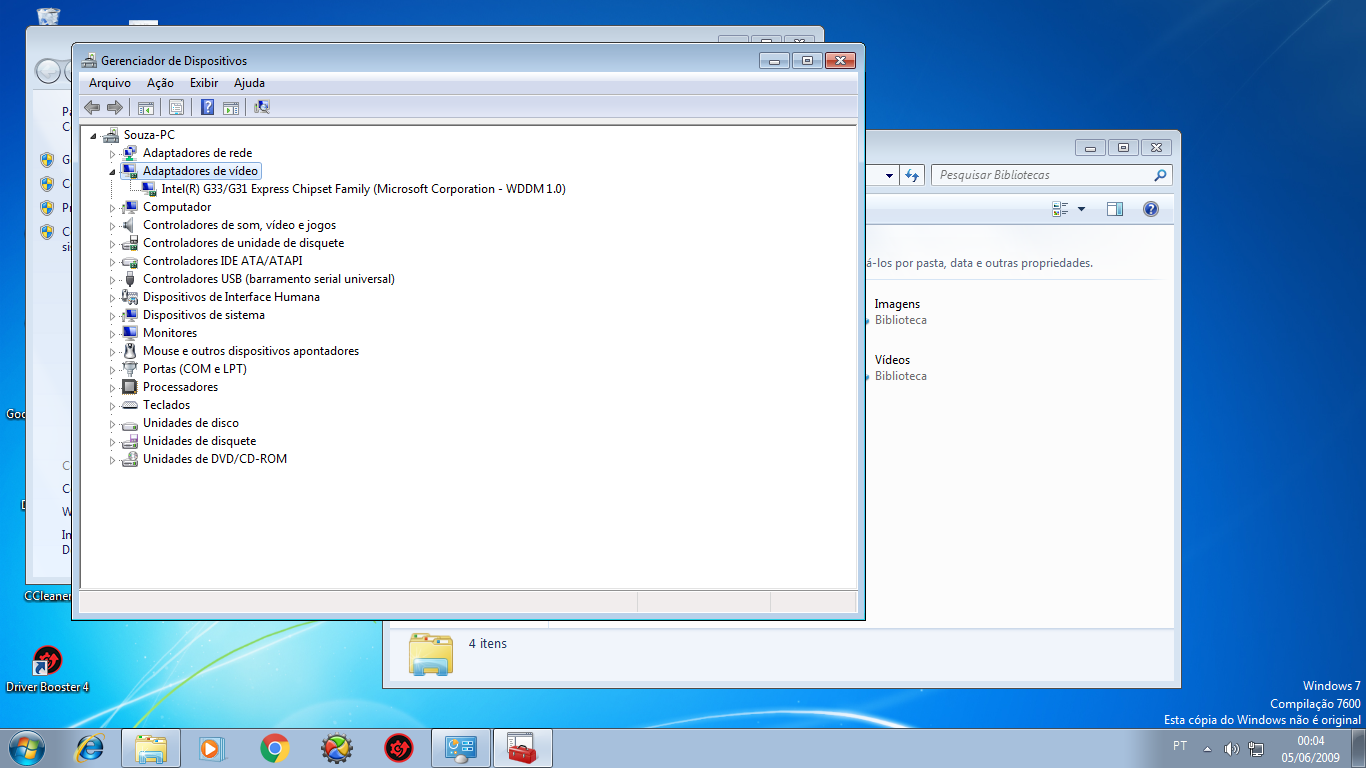Screen dimensions: 1366x768
Task: Open the address bar history dropdown in Bibliotecas
Action: point(889,175)
